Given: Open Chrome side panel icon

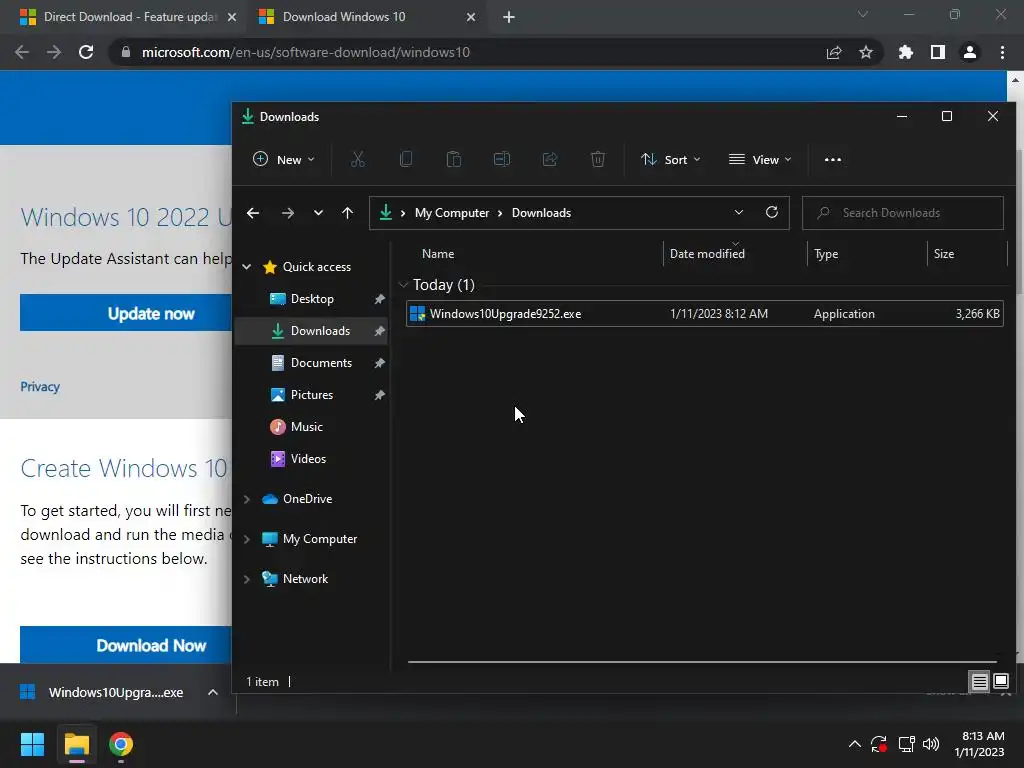Looking at the screenshot, I should point(938,52).
